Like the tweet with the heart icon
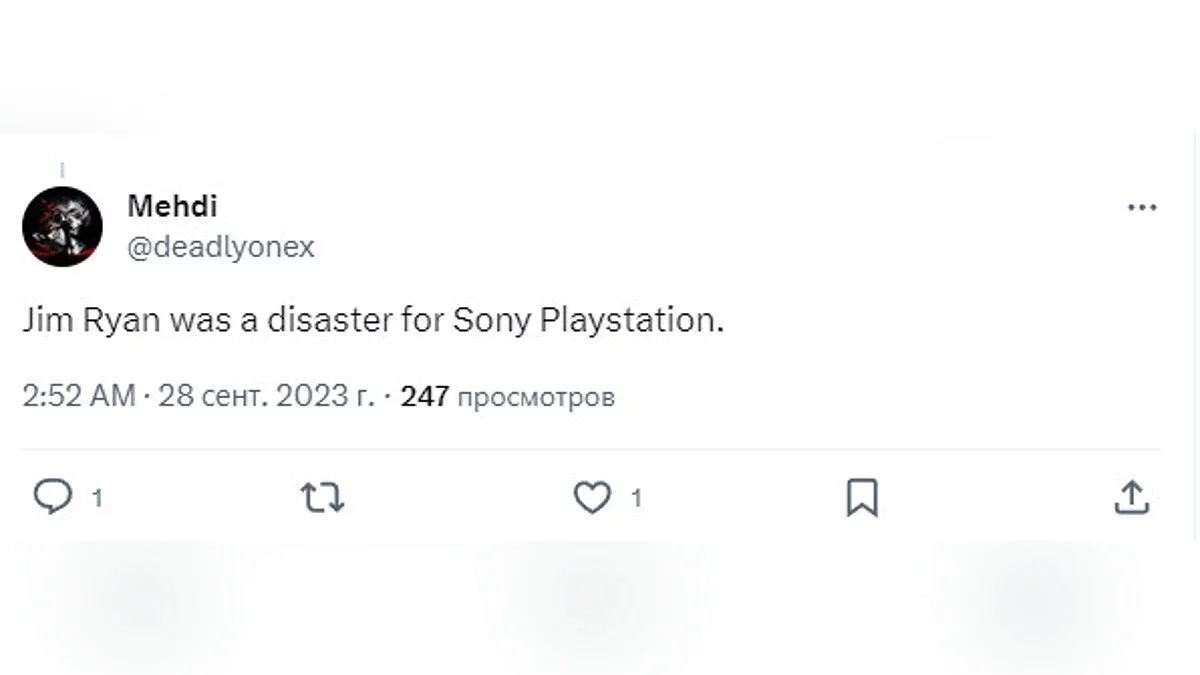 pos(591,497)
